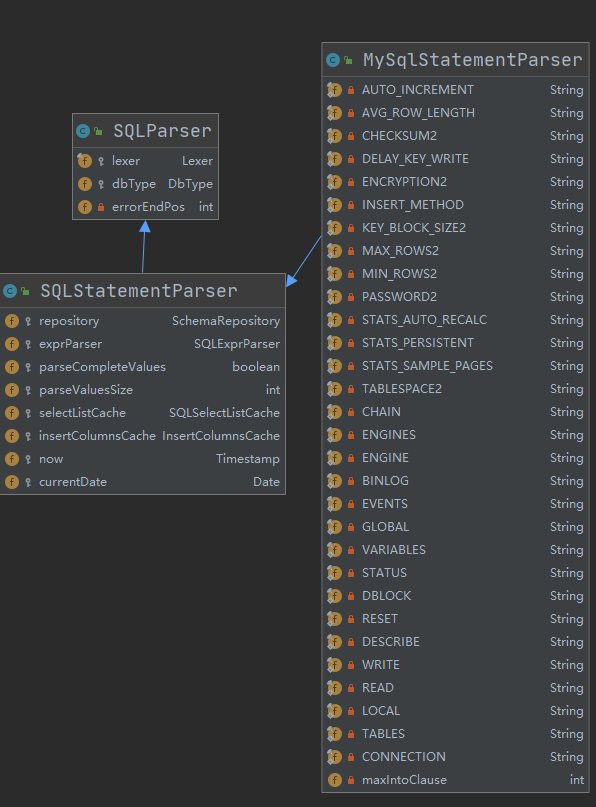The width and height of the screenshot is (596, 807).
Task: Click the lock icon next to GLOBAL
Action: pos(351,527)
